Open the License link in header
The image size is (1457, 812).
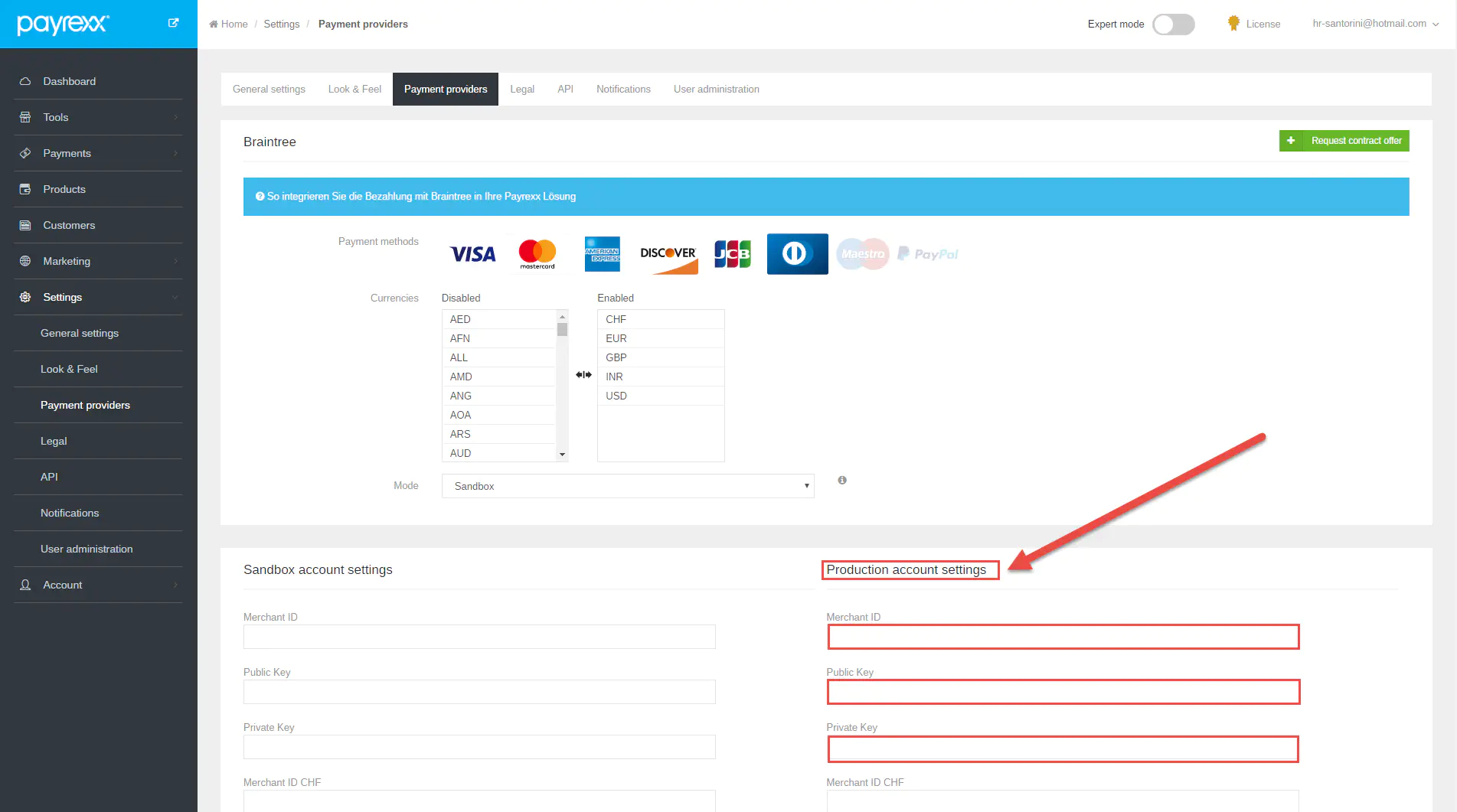click(x=1254, y=24)
